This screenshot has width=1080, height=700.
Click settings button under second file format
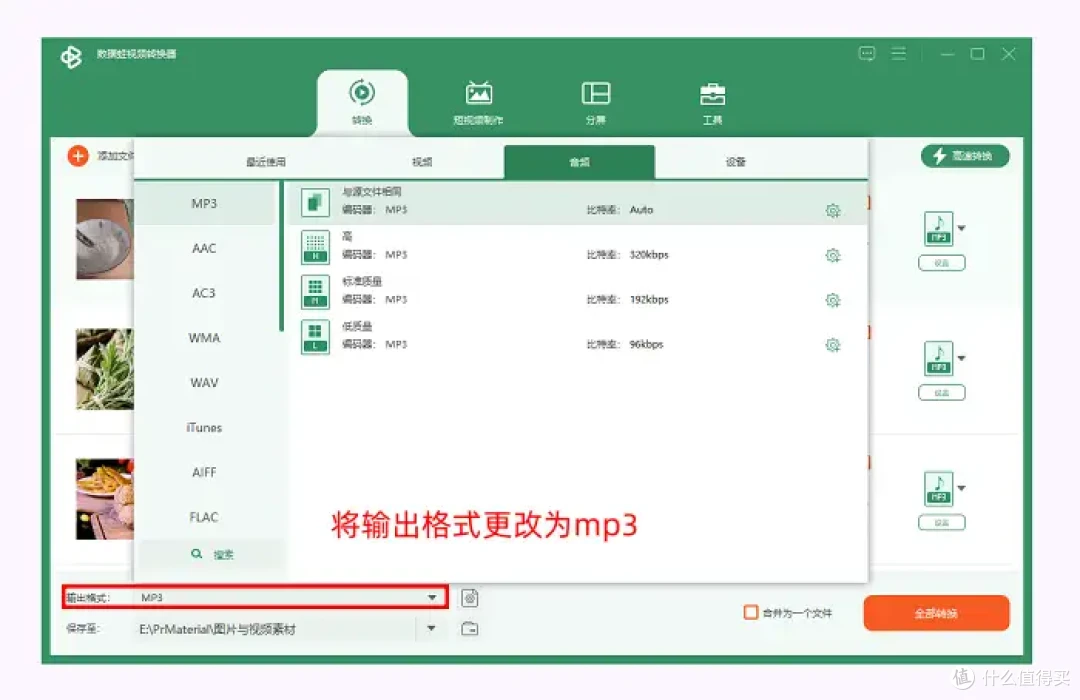click(942, 393)
